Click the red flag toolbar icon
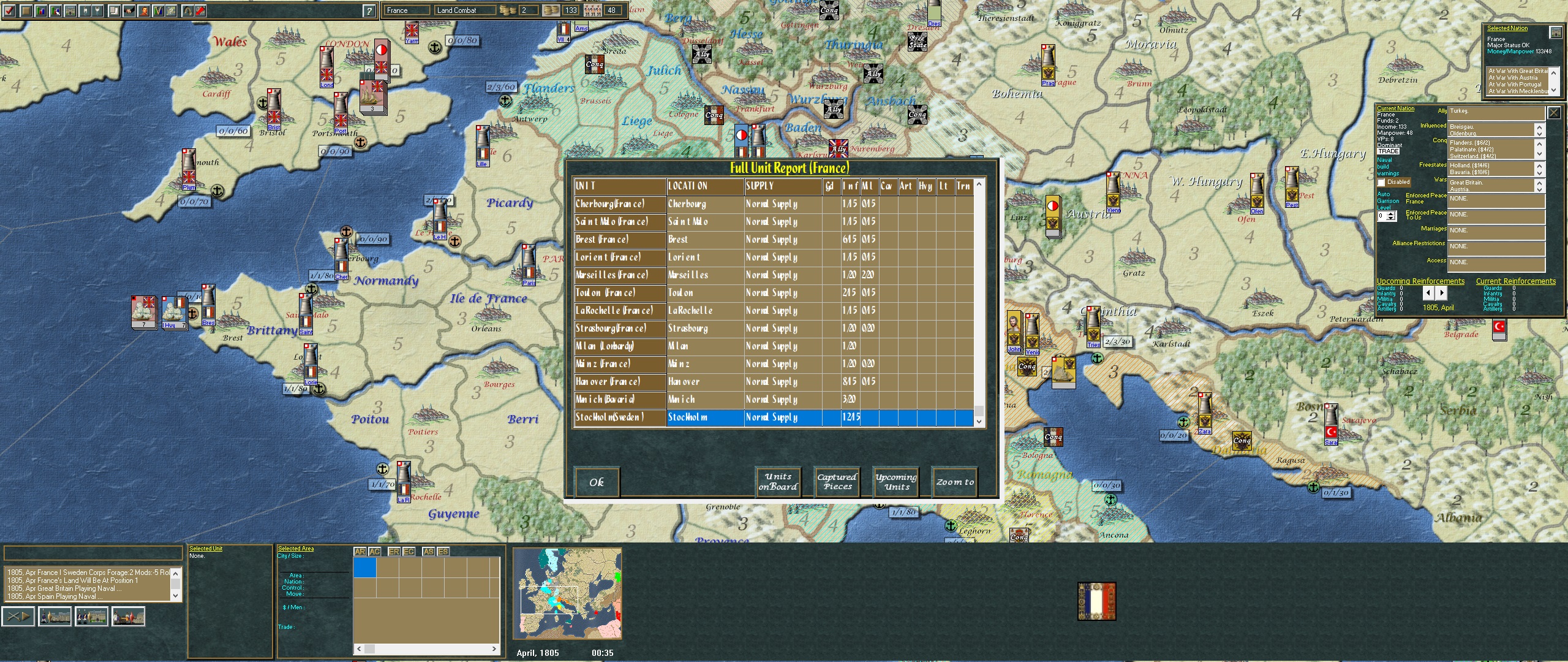Image resolution: width=1568 pixels, height=662 pixels. click(x=200, y=10)
